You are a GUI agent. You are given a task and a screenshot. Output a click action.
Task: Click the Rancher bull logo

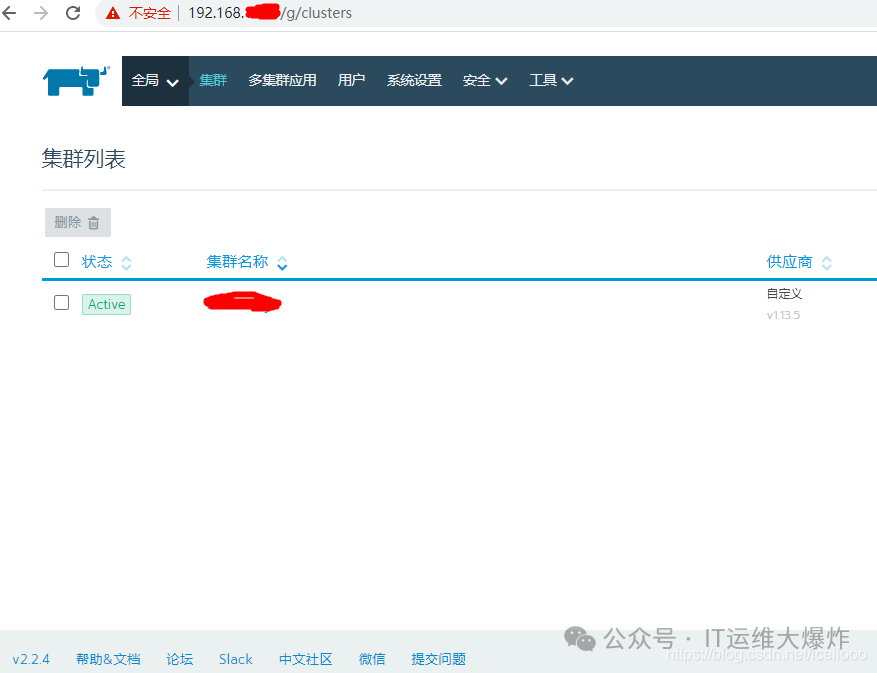click(x=76, y=81)
